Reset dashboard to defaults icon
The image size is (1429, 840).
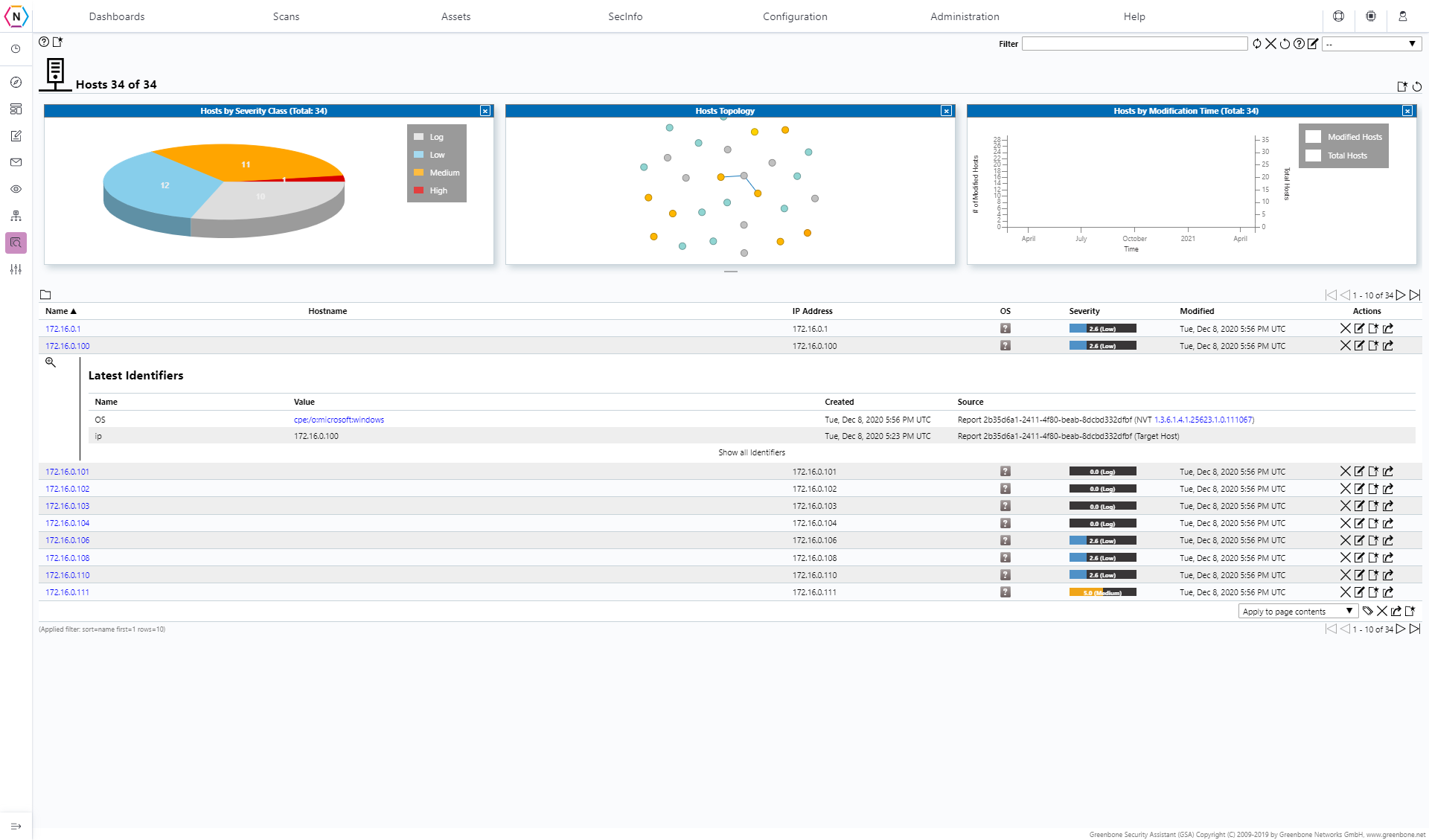[1417, 86]
